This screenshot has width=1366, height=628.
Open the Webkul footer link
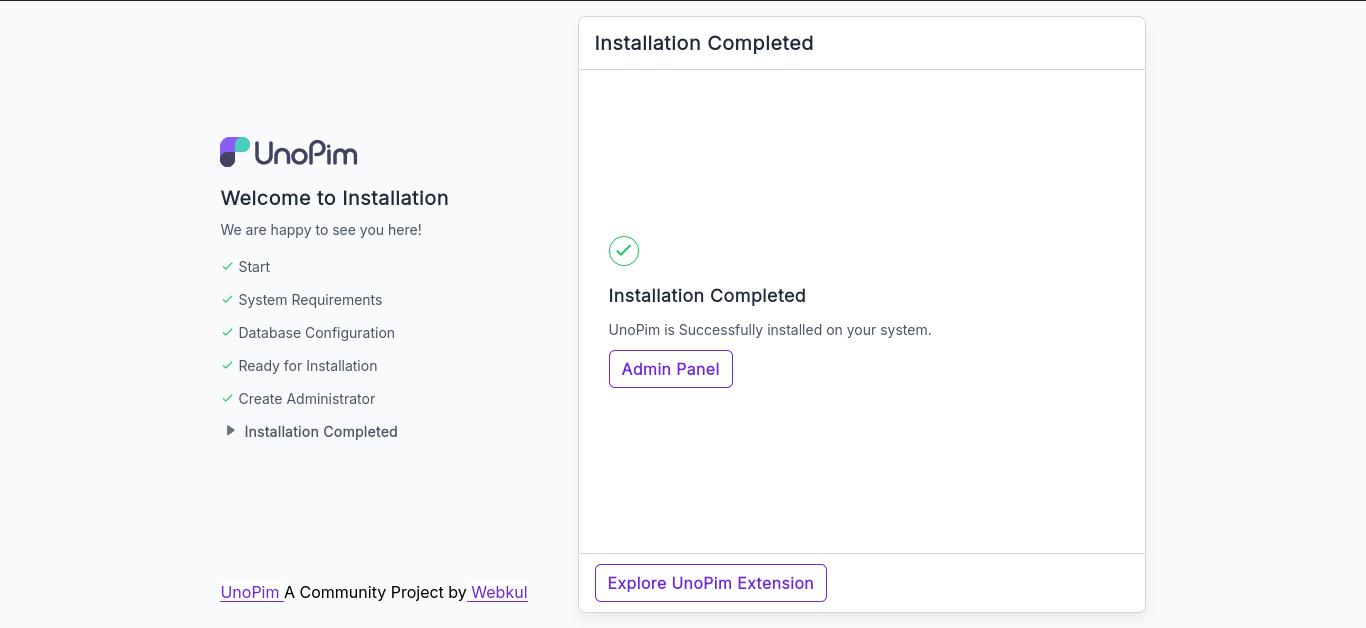click(498, 592)
